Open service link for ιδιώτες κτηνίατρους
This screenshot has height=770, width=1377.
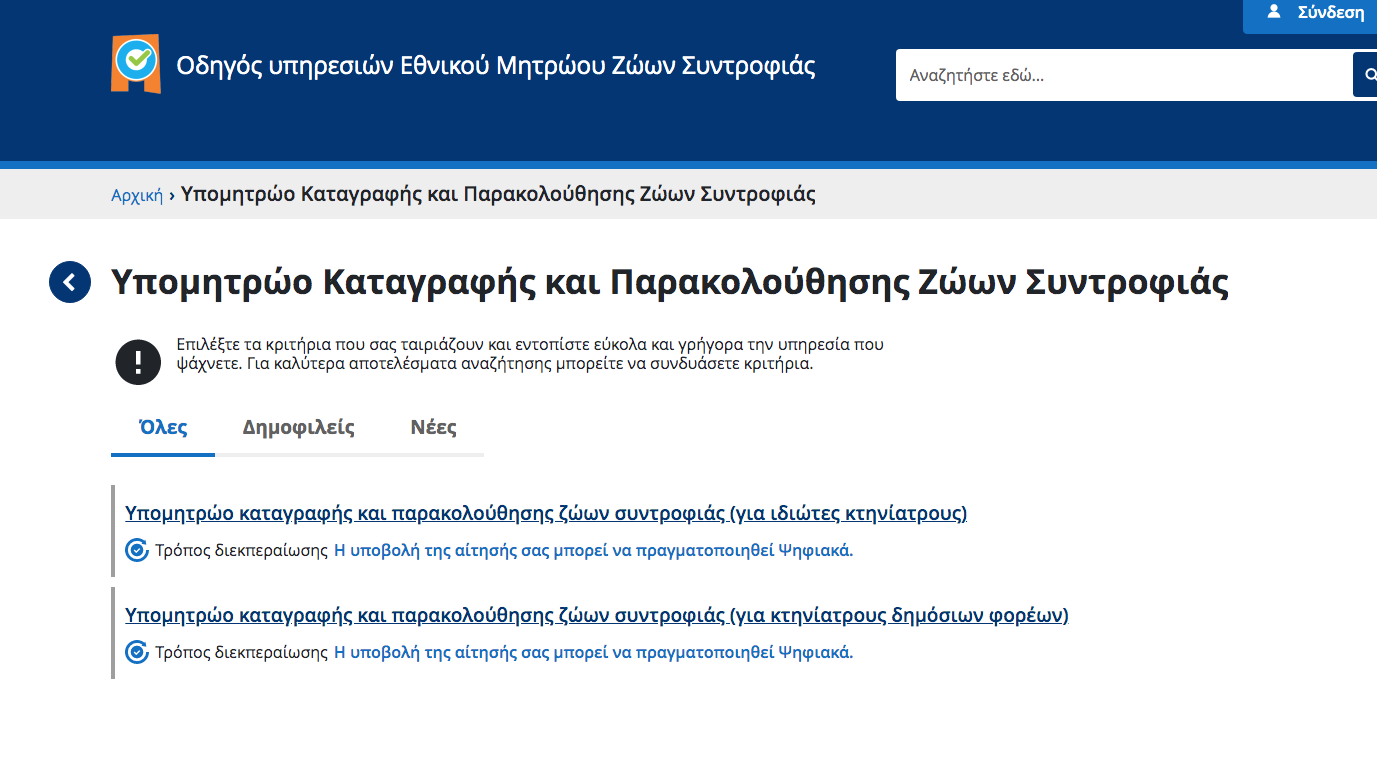click(x=546, y=514)
